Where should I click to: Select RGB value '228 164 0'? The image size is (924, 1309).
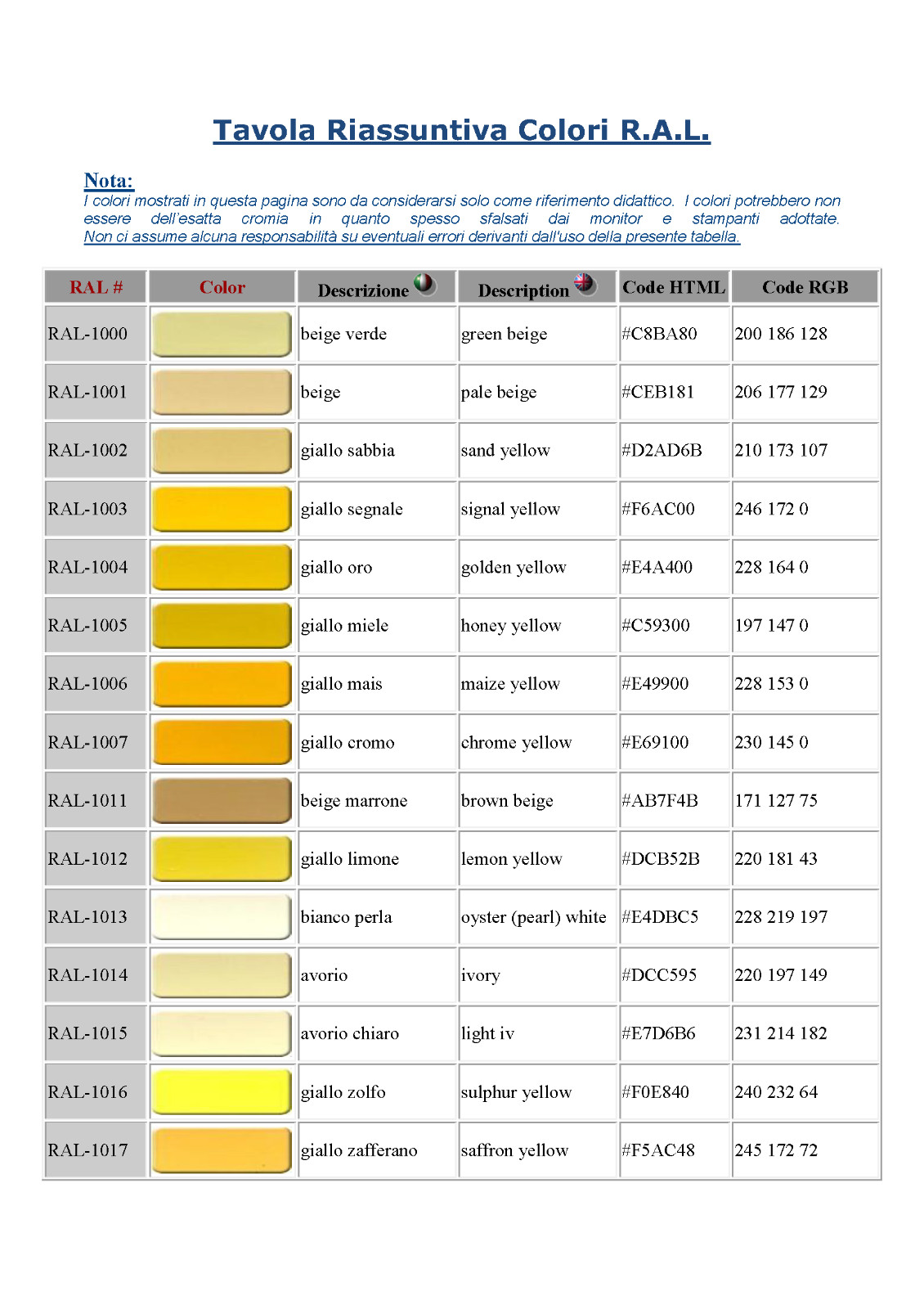[771, 567]
